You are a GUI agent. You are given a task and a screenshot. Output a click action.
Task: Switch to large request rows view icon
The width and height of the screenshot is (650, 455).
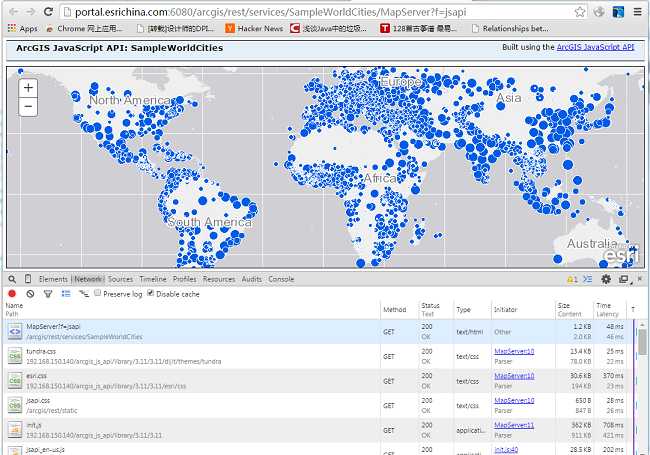tap(66, 294)
